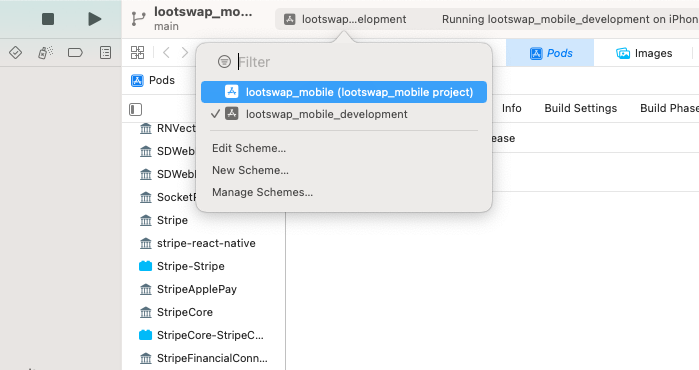Select the SocketR... target
Image resolution: width=699 pixels, height=370 pixels.
pos(168,197)
